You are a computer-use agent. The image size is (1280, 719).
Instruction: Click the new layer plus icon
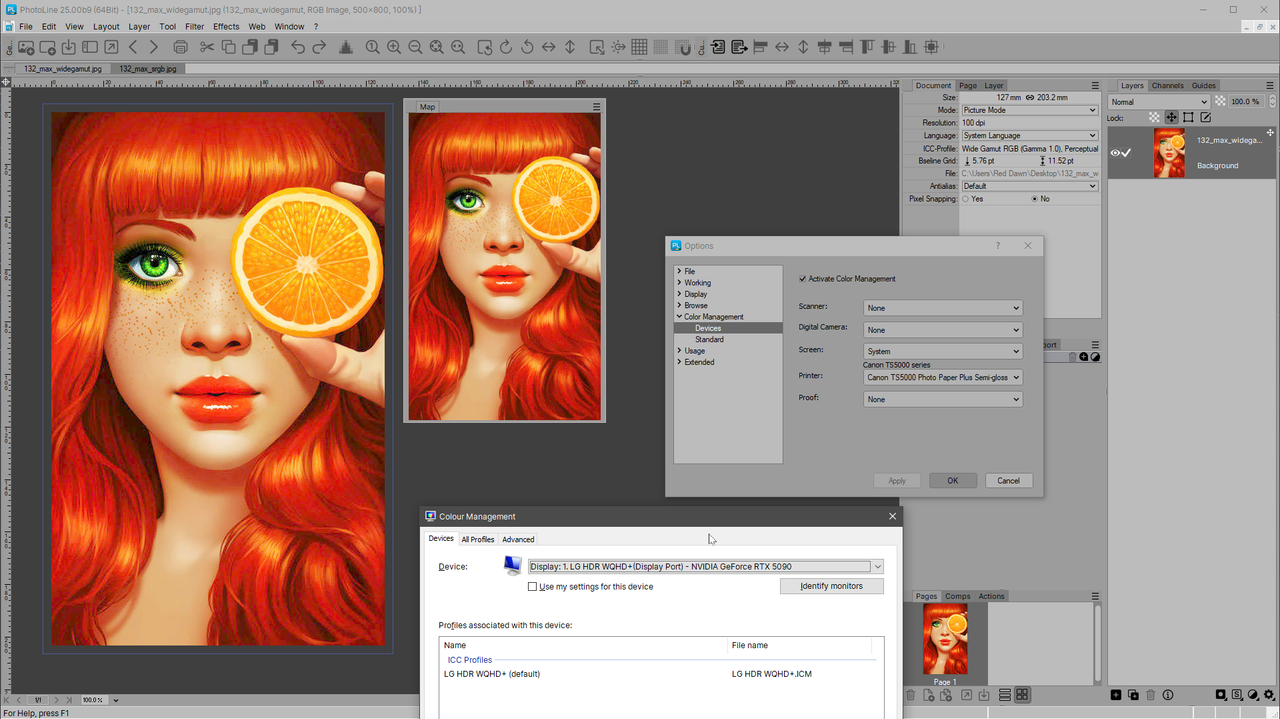point(1116,694)
